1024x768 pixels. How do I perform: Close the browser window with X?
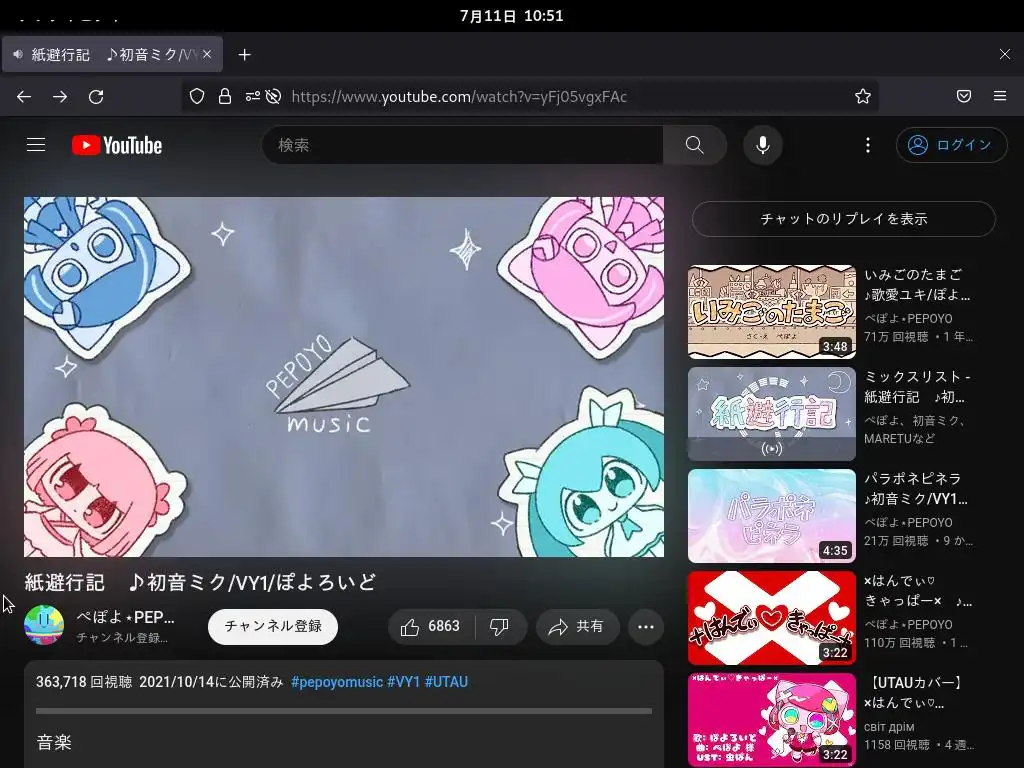tap(1004, 55)
